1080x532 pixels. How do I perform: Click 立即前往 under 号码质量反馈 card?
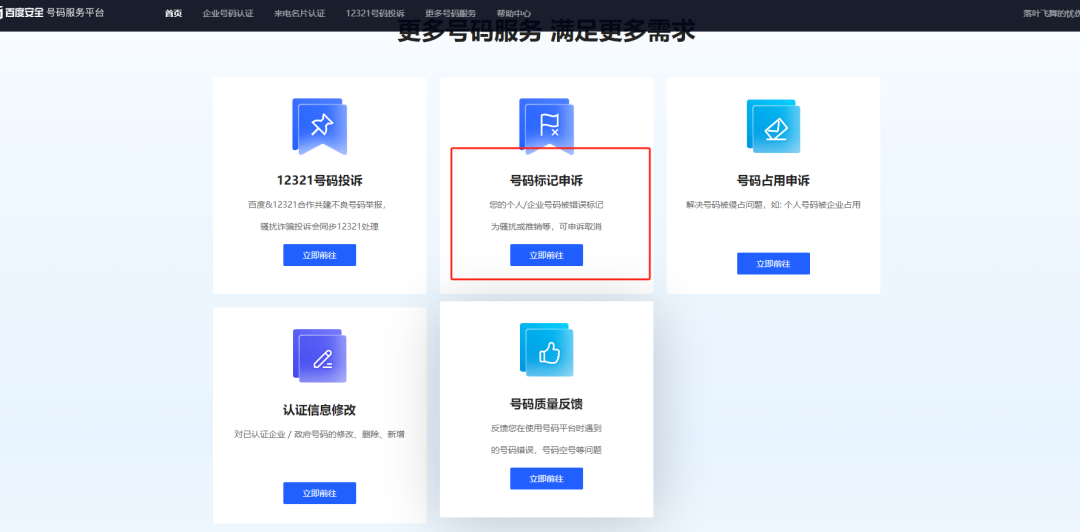(x=547, y=478)
